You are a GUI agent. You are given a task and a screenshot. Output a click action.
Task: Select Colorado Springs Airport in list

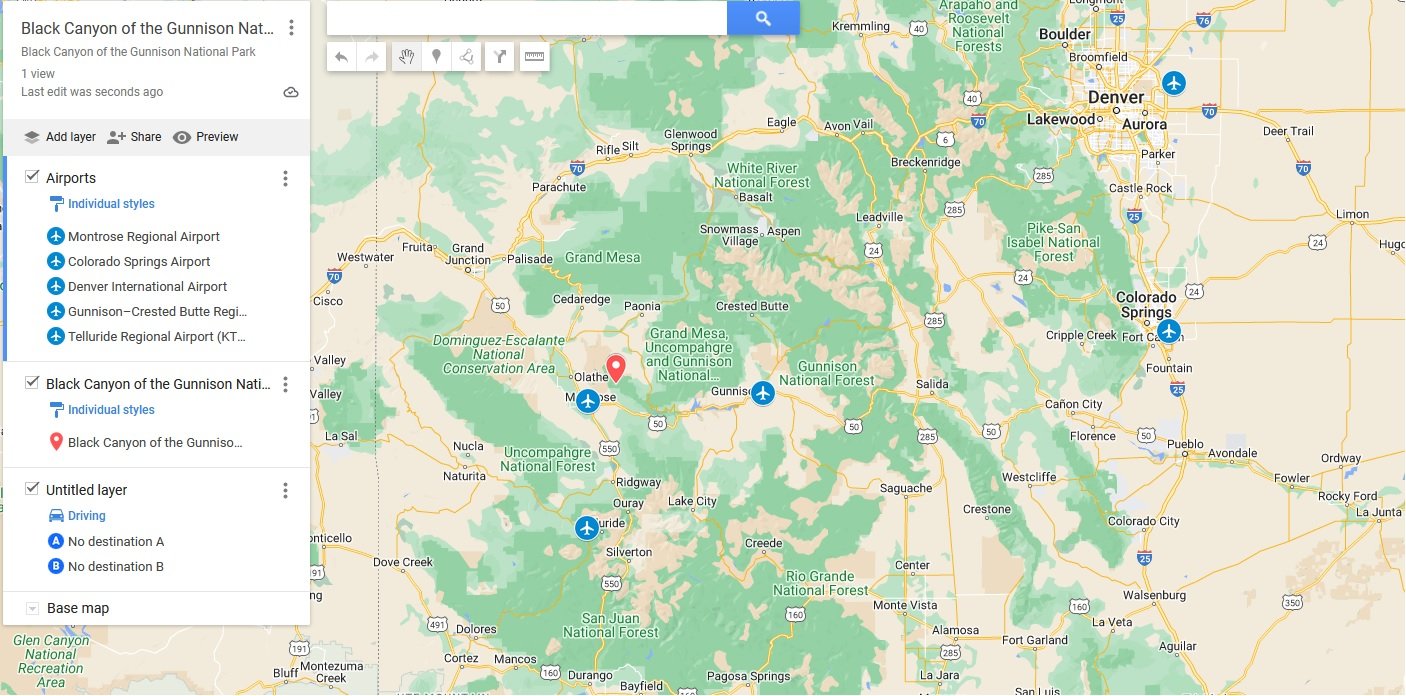point(139,262)
